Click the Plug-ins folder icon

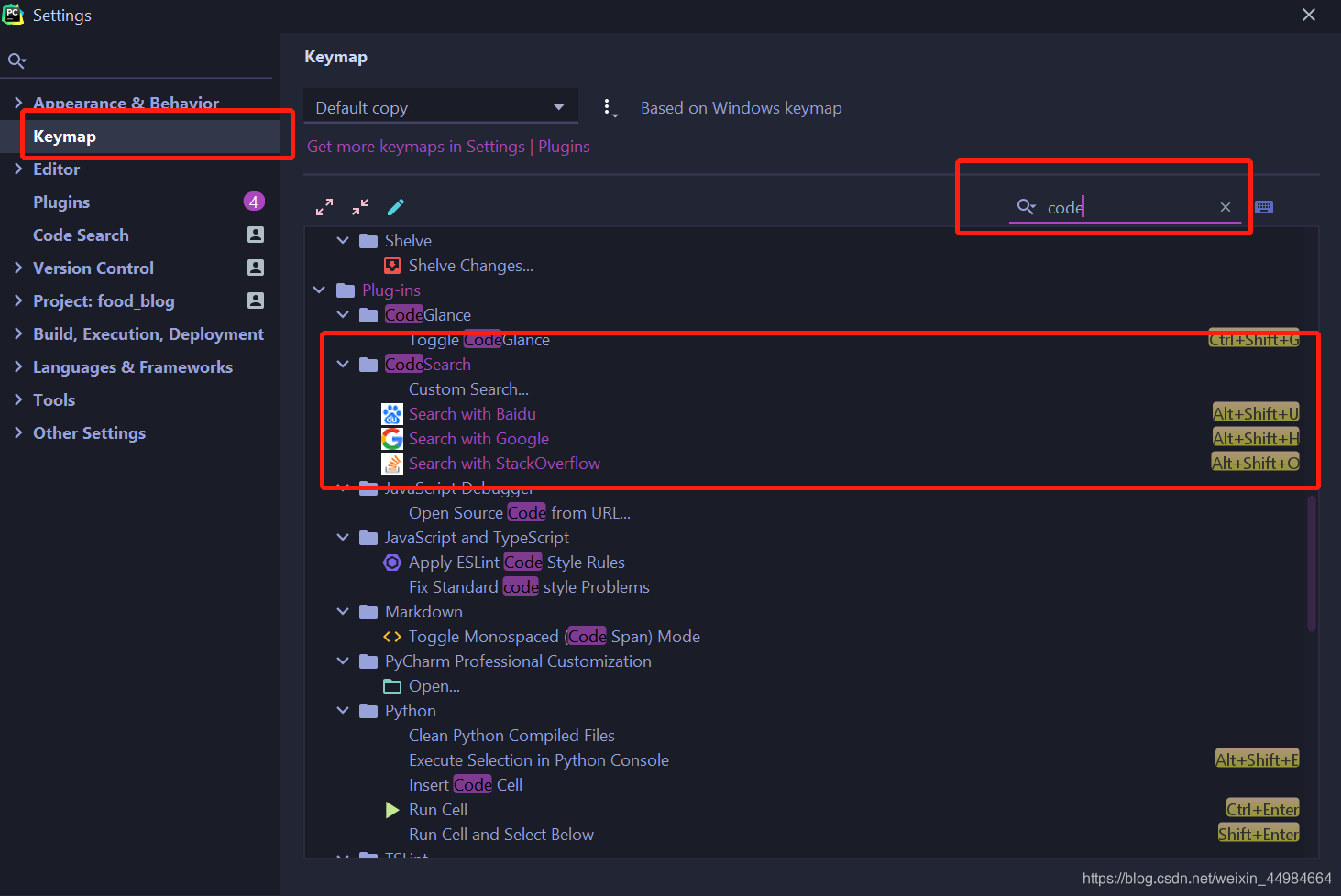click(x=346, y=290)
